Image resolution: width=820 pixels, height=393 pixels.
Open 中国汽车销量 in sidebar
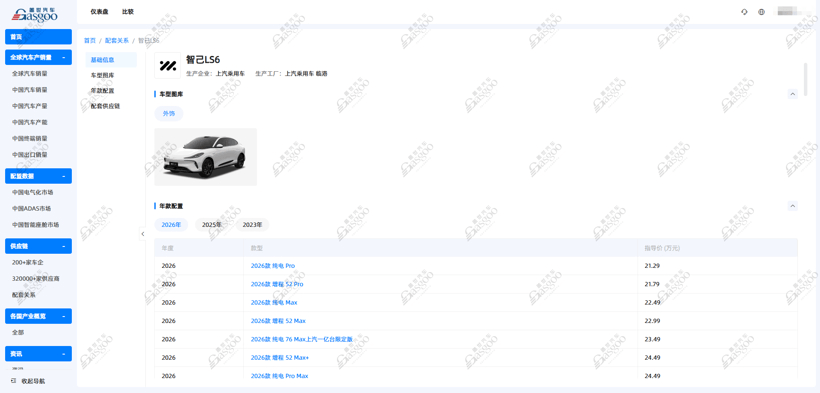click(30, 89)
